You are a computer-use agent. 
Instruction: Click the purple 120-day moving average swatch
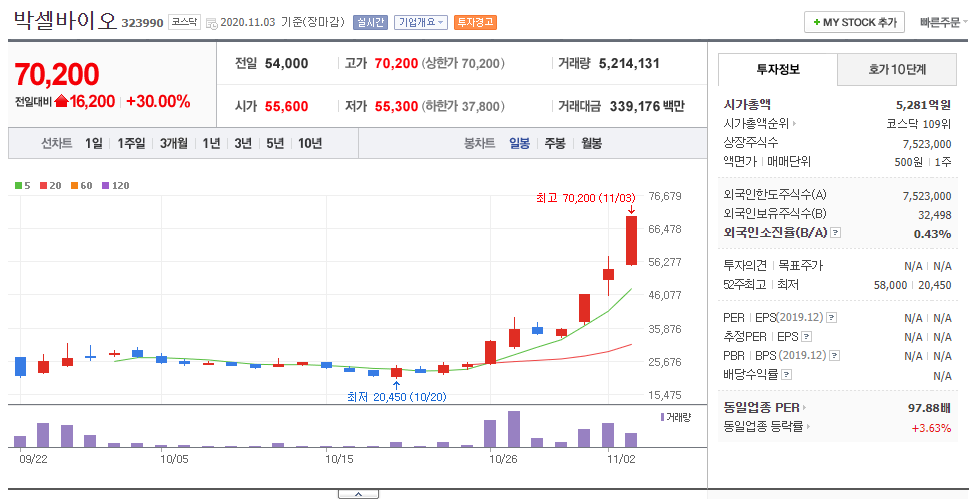click(x=106, y=185)
